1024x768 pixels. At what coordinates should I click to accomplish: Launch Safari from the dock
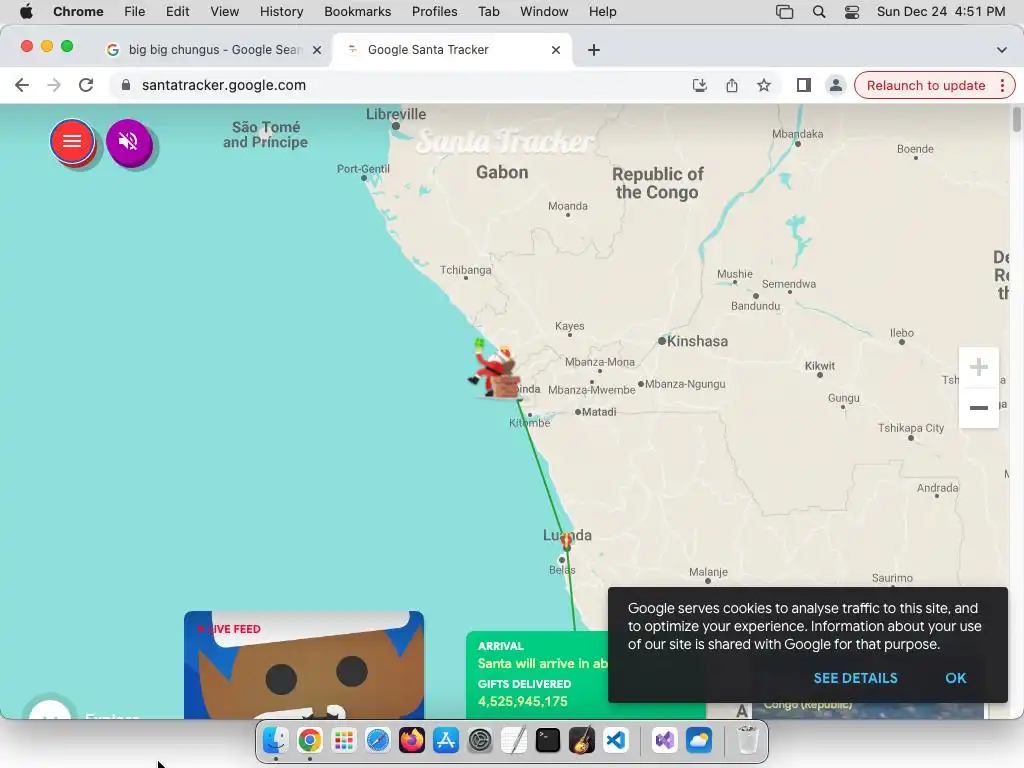click(x=377, y=741)
